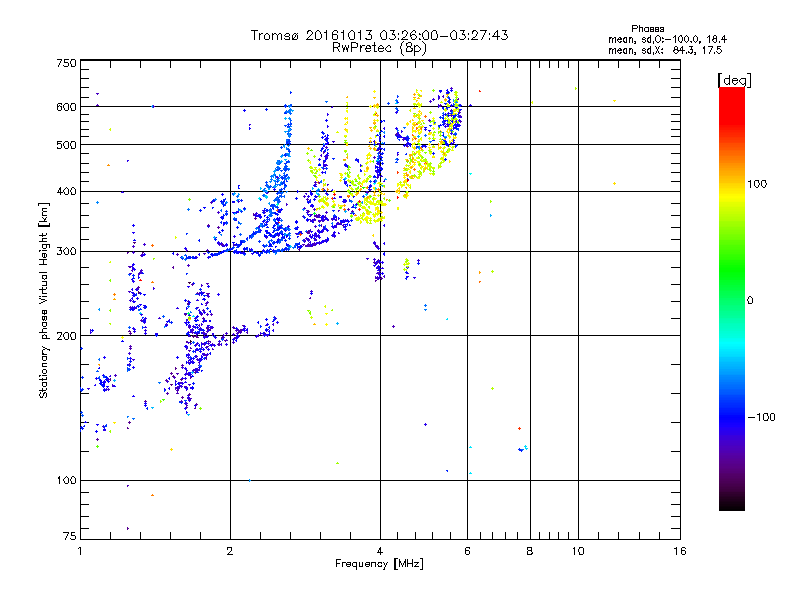Click the y-axis label '100'

click(66, 481)
